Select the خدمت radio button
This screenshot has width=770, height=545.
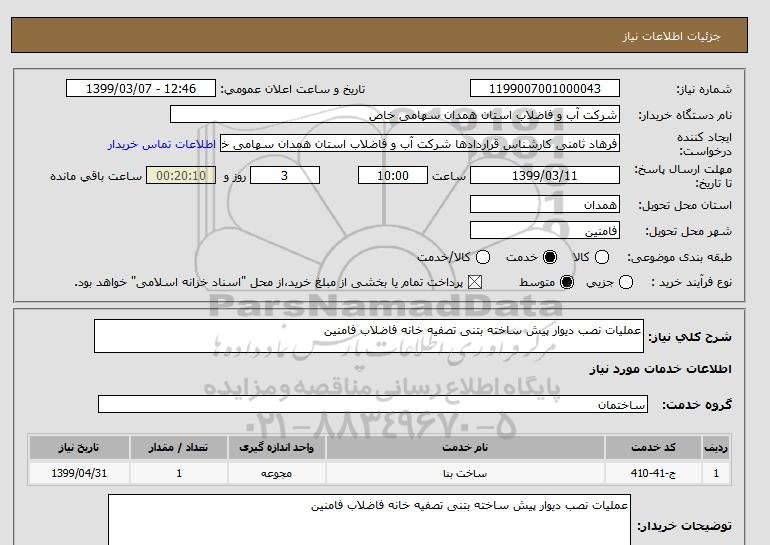[550, 257]
